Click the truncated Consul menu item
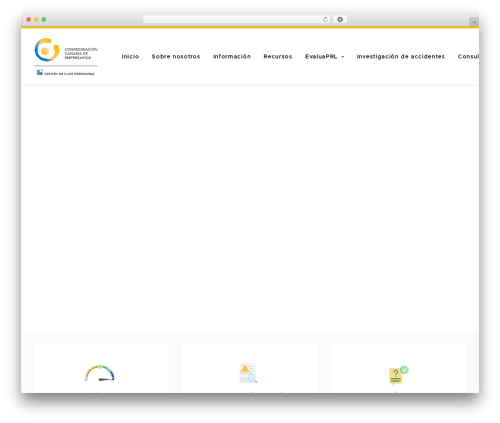The height and width of the screenshot is (423, 500). click(468, 57)
